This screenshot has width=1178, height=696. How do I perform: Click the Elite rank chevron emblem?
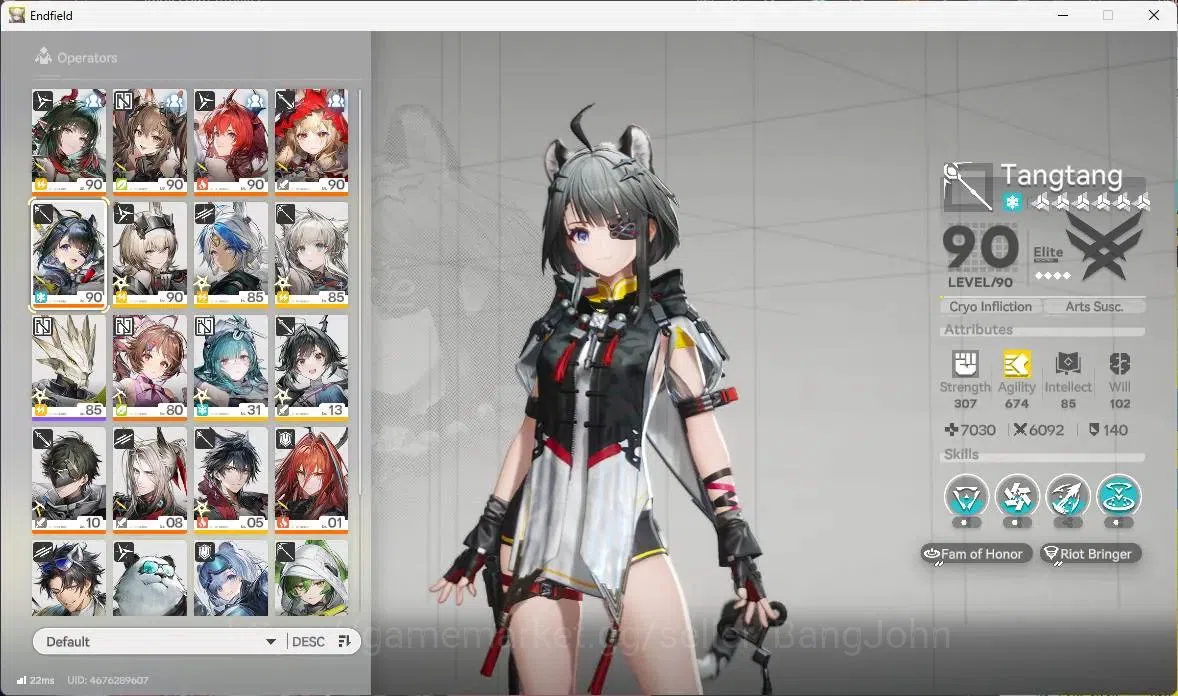coord(1104,245)
